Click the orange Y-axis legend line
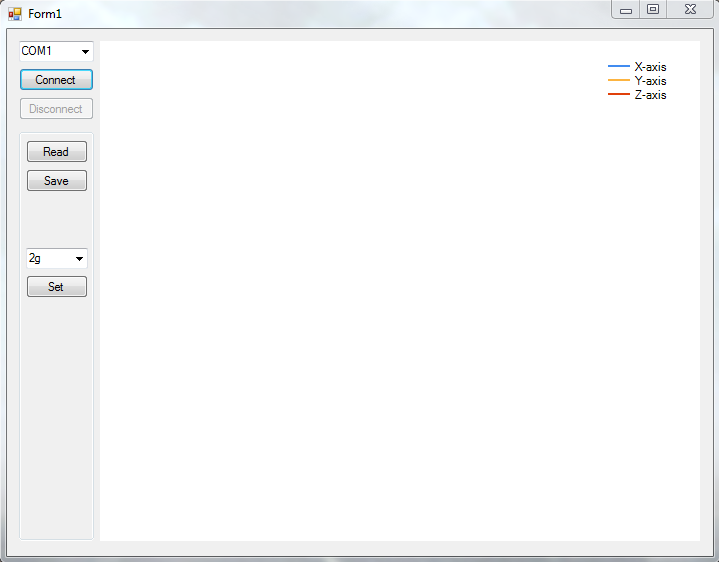Image resolution: width=719 pixels, height=562 pixels. coord(618,81)
